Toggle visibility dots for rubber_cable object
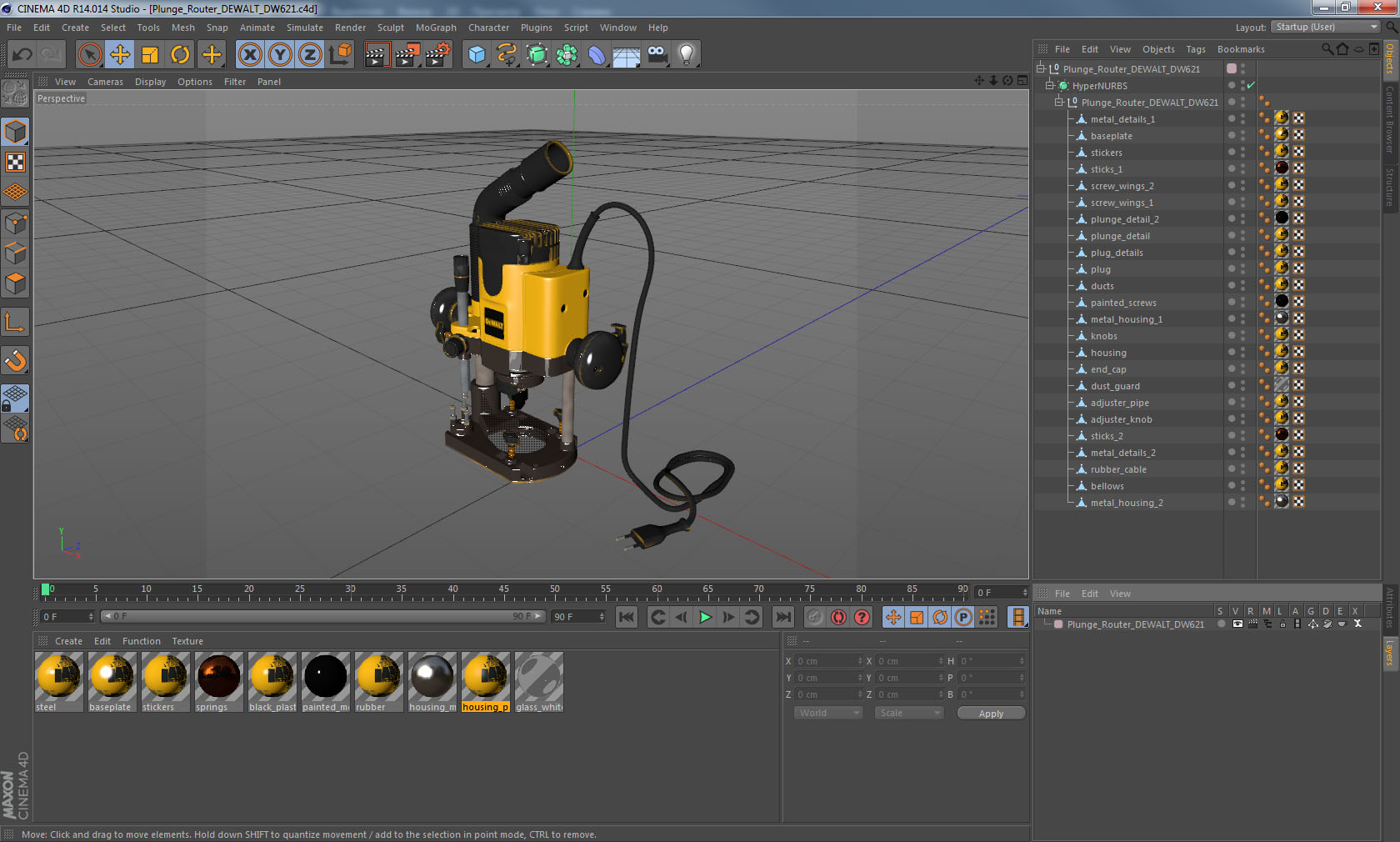1400x842 pixels. 1242,469
